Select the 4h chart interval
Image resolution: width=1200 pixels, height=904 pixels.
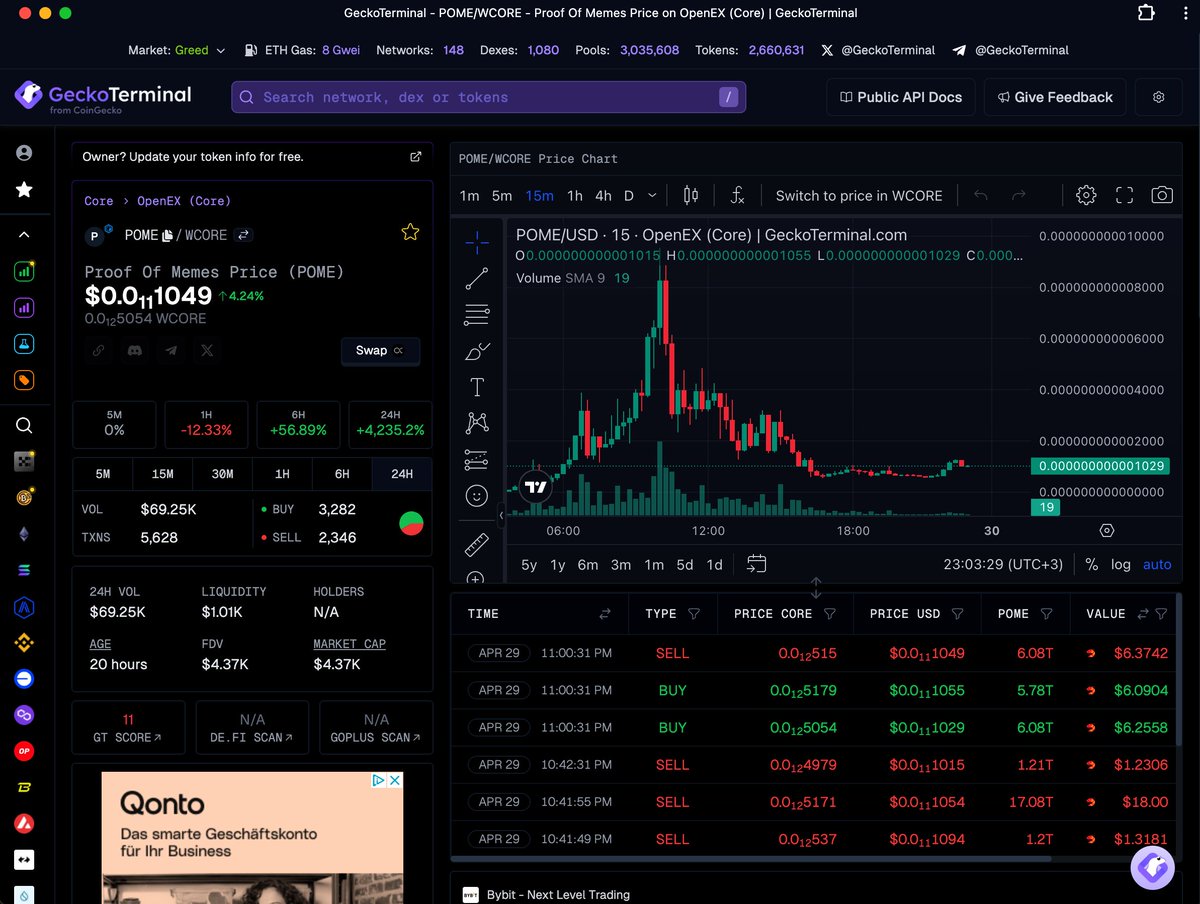coord(603,196)
